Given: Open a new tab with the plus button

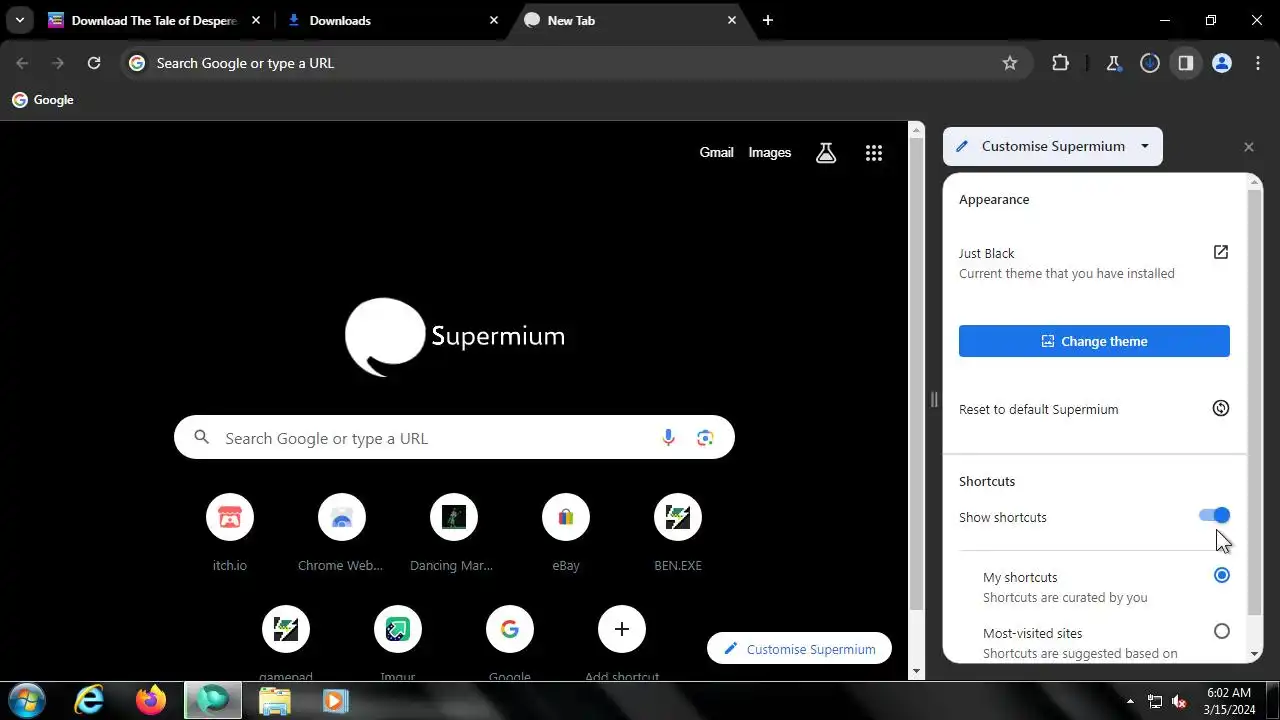Looking at the screenshot, I should (x=767, y=20).
